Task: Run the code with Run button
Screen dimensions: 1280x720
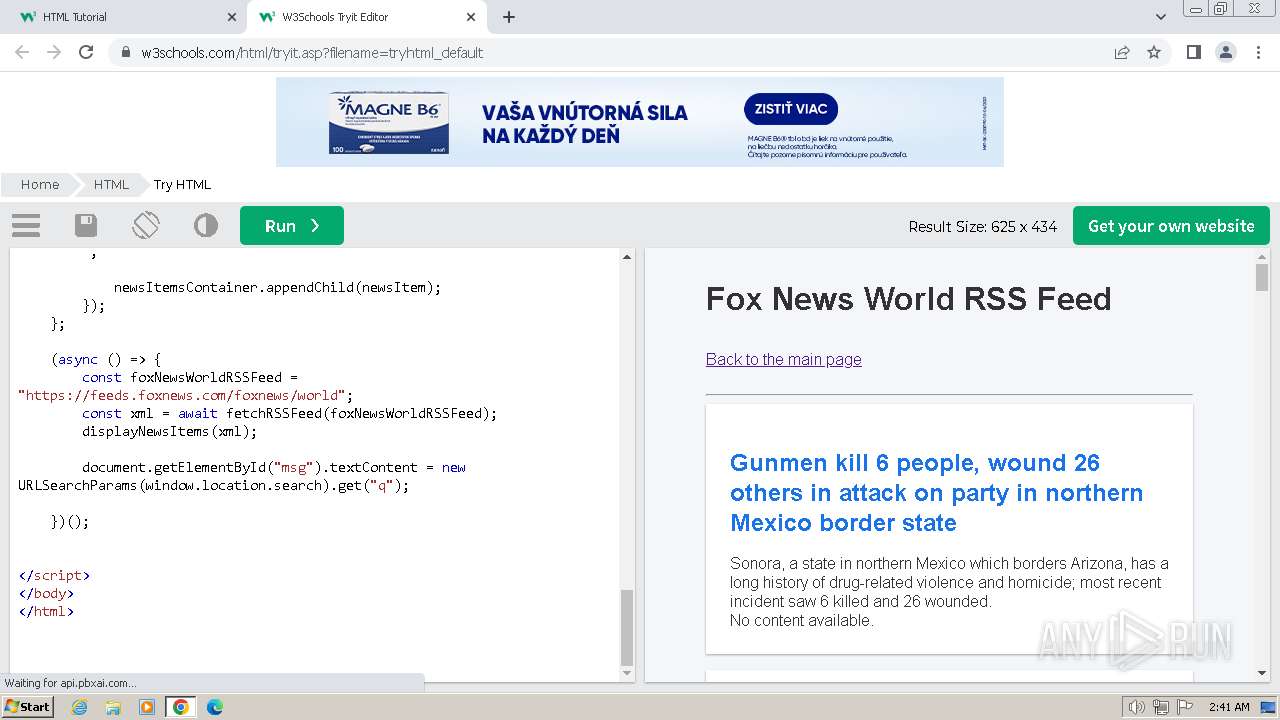Action: coord(292,225)
